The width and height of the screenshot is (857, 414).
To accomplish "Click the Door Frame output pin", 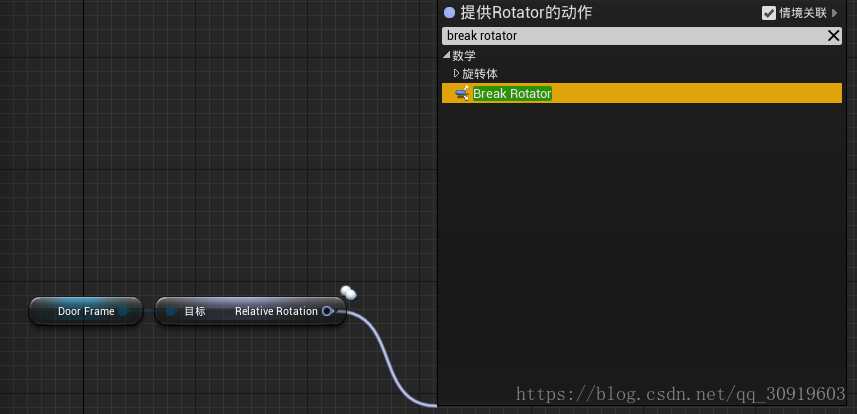I will point(123,311).
